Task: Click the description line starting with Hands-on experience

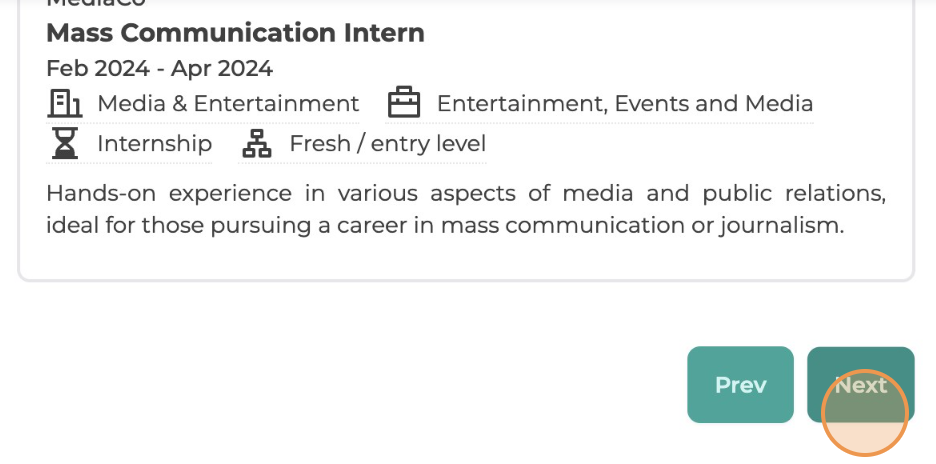Action: pyautogui.click(x=466, y=193)
